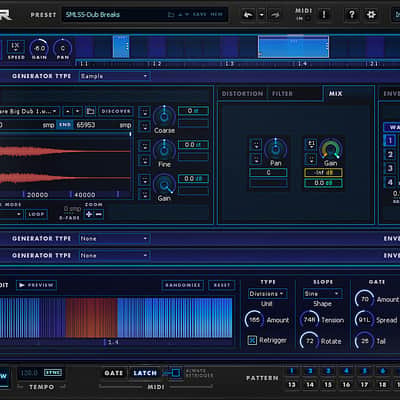The width and height of the screenshot is (400, 400).
Task: Click the PREVIEW play button
Action: [x=36, y=285]
